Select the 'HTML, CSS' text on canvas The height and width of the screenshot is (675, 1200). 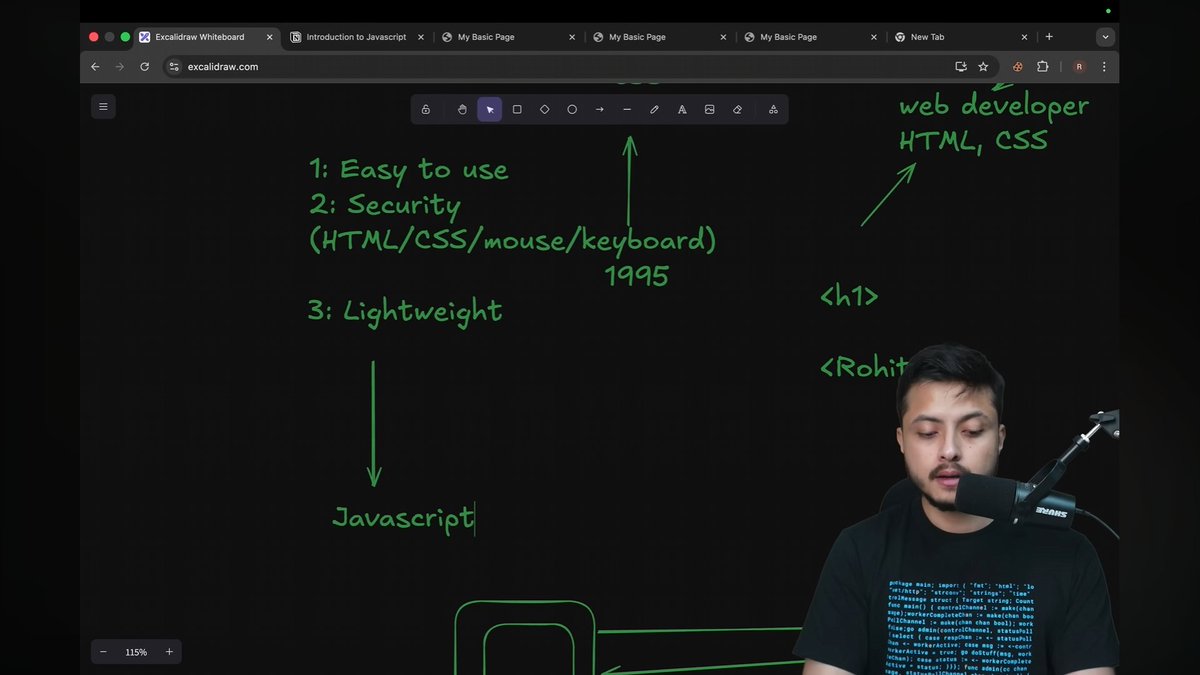pos(973,142)
